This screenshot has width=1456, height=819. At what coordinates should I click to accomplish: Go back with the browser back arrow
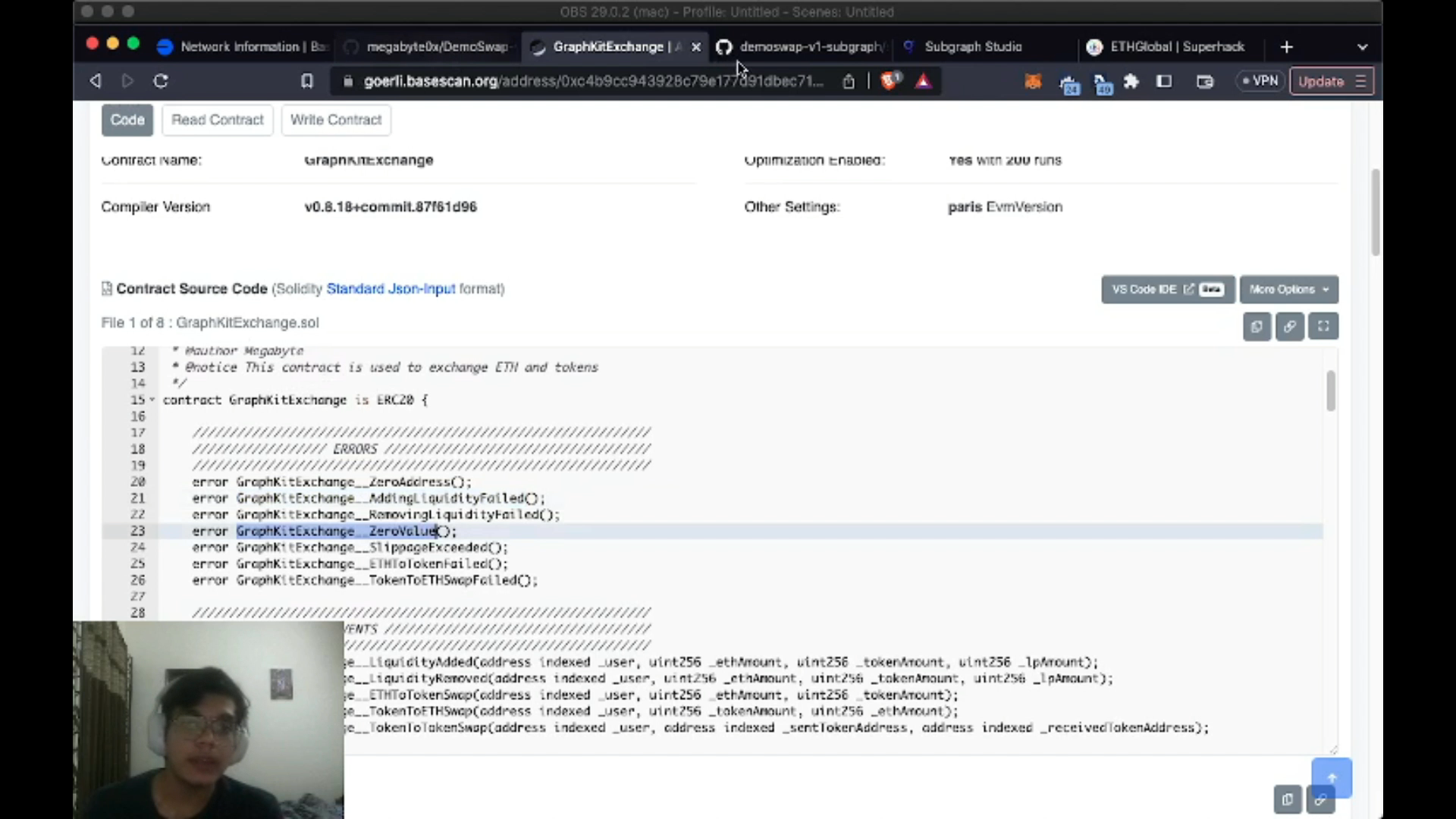96,81
